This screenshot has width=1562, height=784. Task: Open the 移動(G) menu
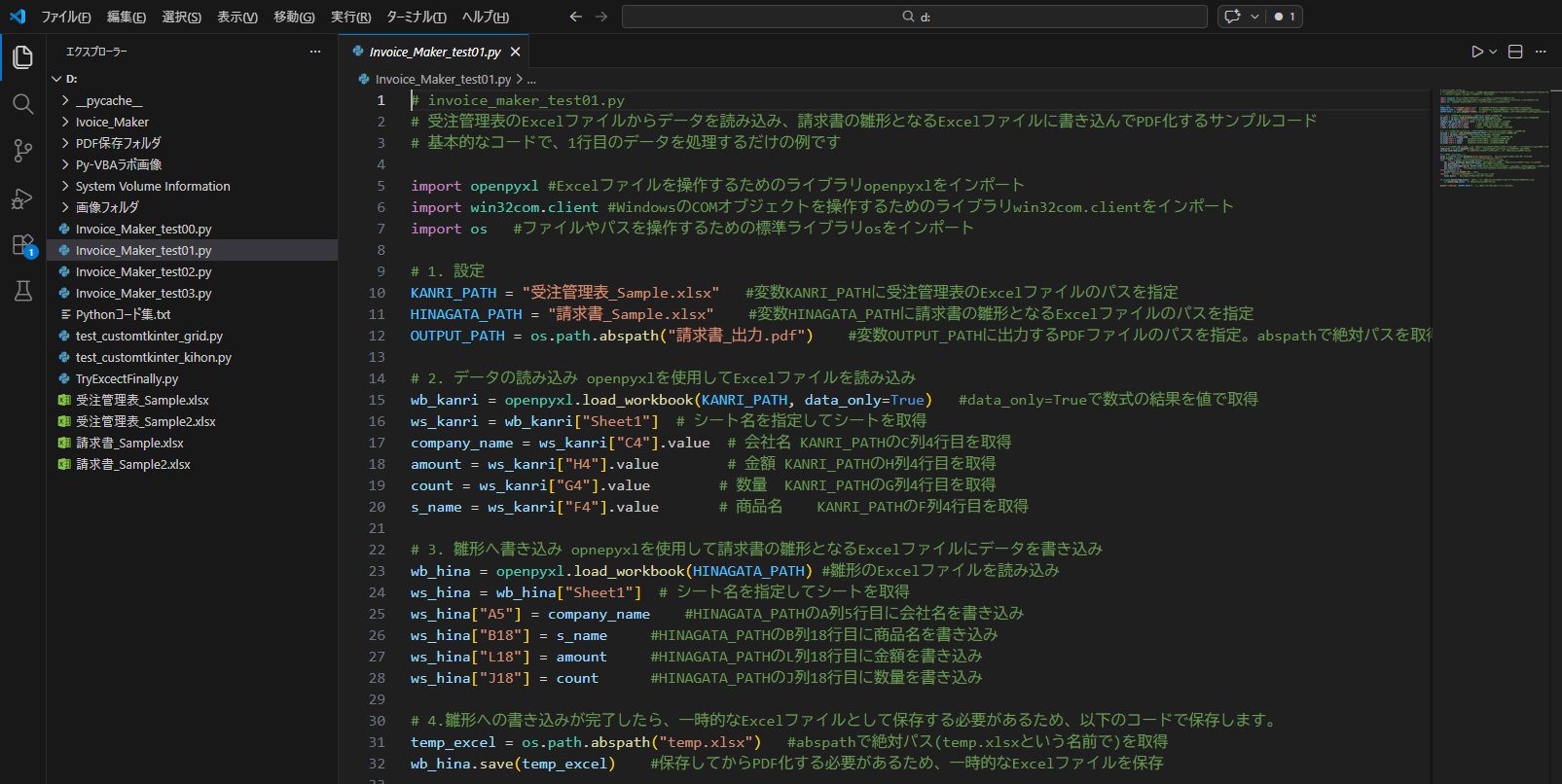(x=294, y=17)
